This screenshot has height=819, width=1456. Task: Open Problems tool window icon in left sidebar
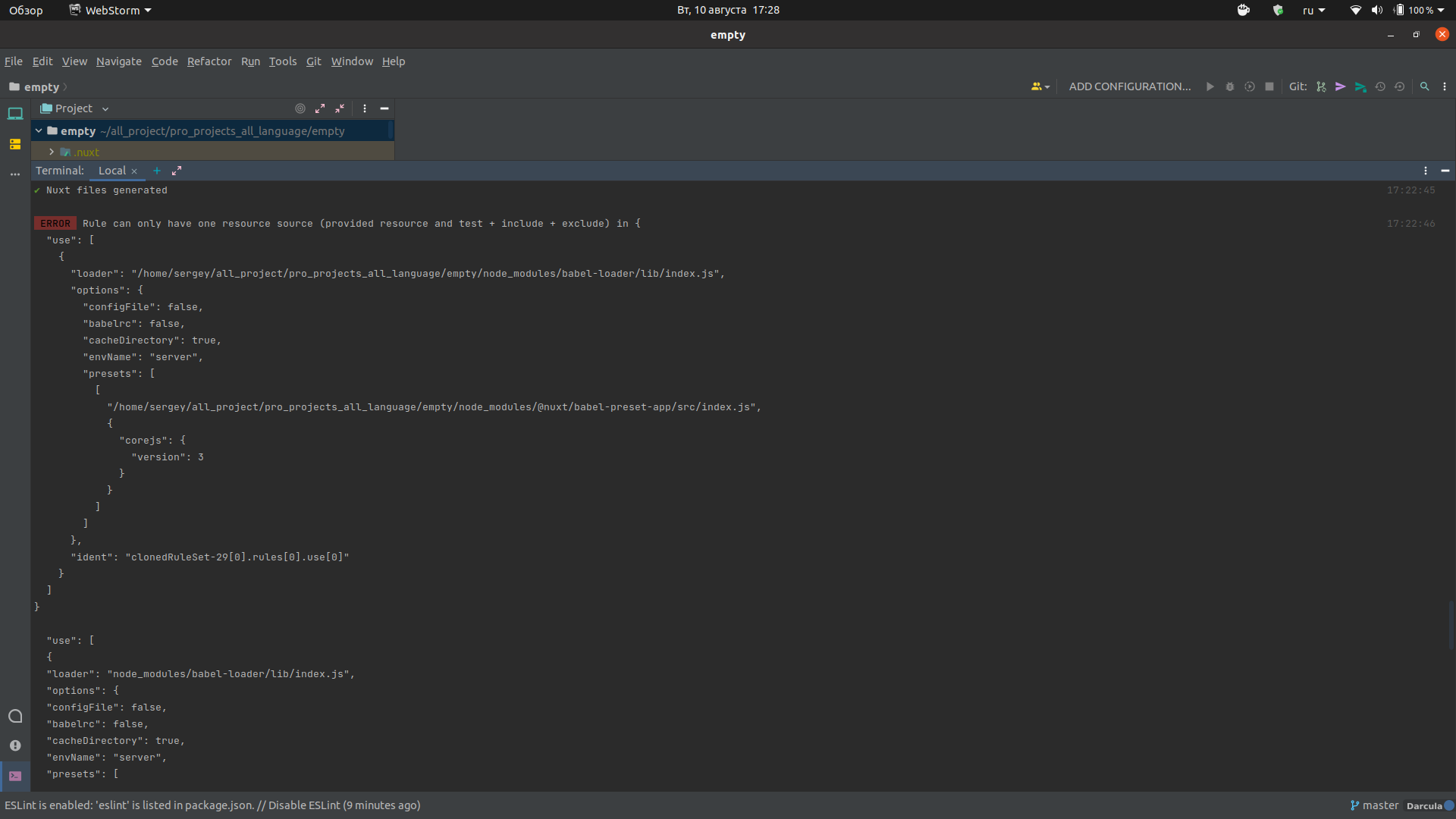click(x=15, y=745)
